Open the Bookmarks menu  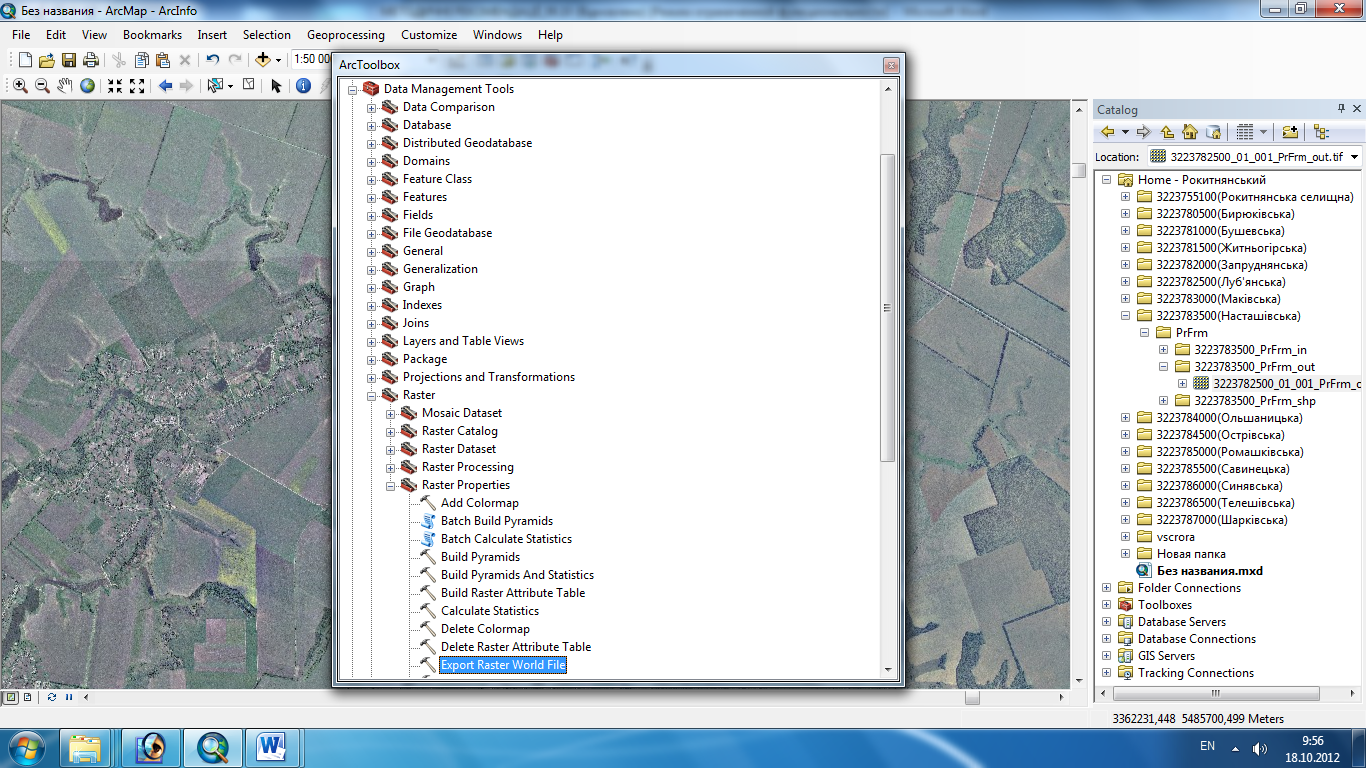(152, 34)
